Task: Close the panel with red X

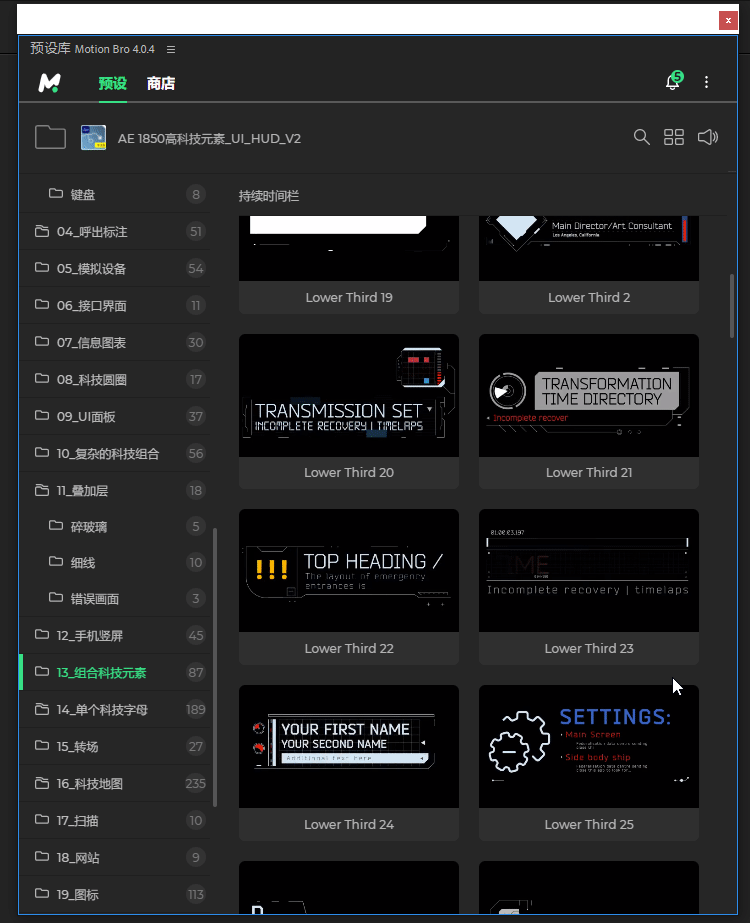Action: [x=728, y=20]
